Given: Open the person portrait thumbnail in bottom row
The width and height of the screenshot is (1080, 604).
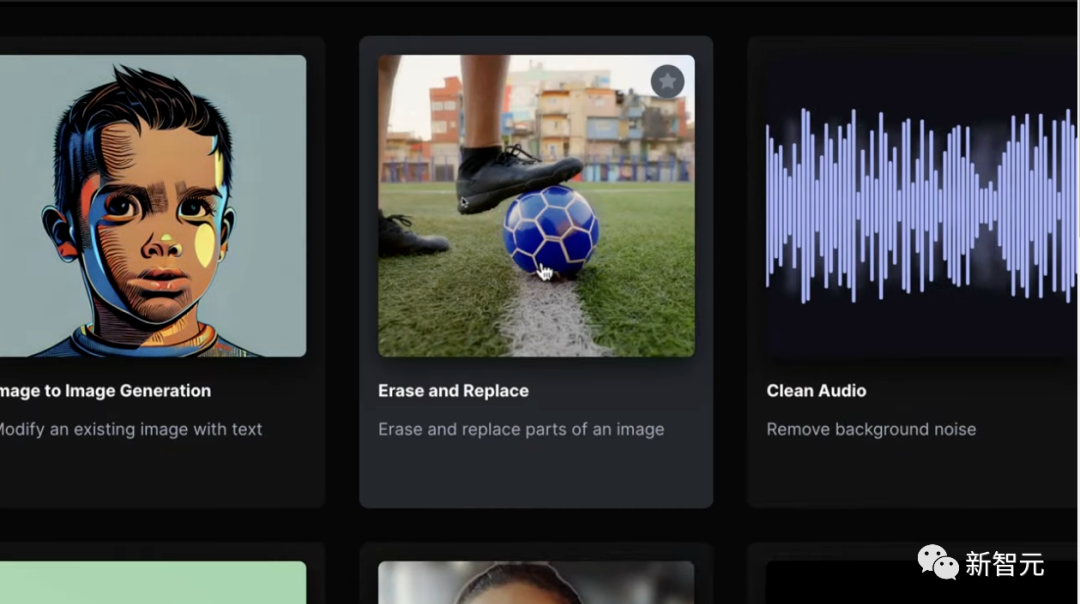Looking at the screenshot, I should click(536, 583).
